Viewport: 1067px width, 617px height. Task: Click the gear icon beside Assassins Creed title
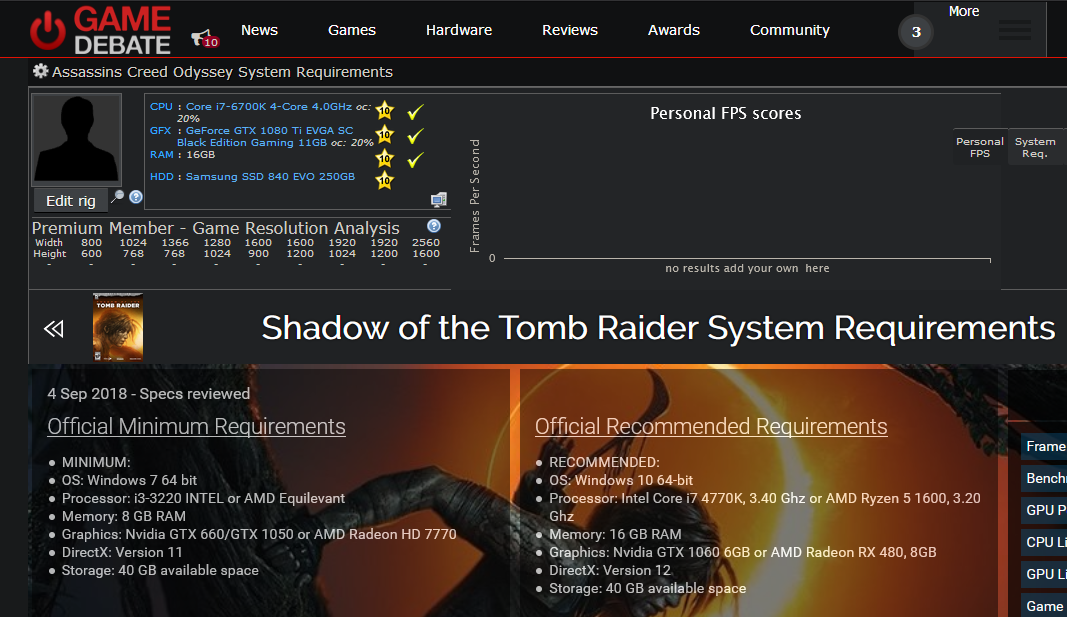(x=41, y=71)
